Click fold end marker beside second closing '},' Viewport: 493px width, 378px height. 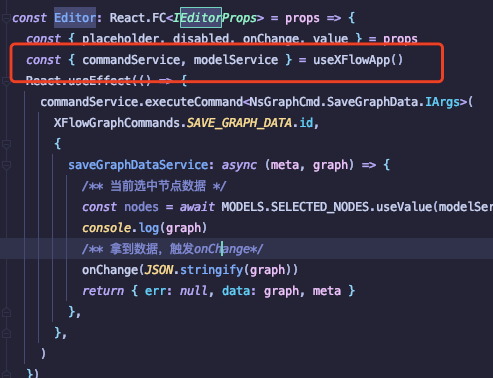[6, 333]
